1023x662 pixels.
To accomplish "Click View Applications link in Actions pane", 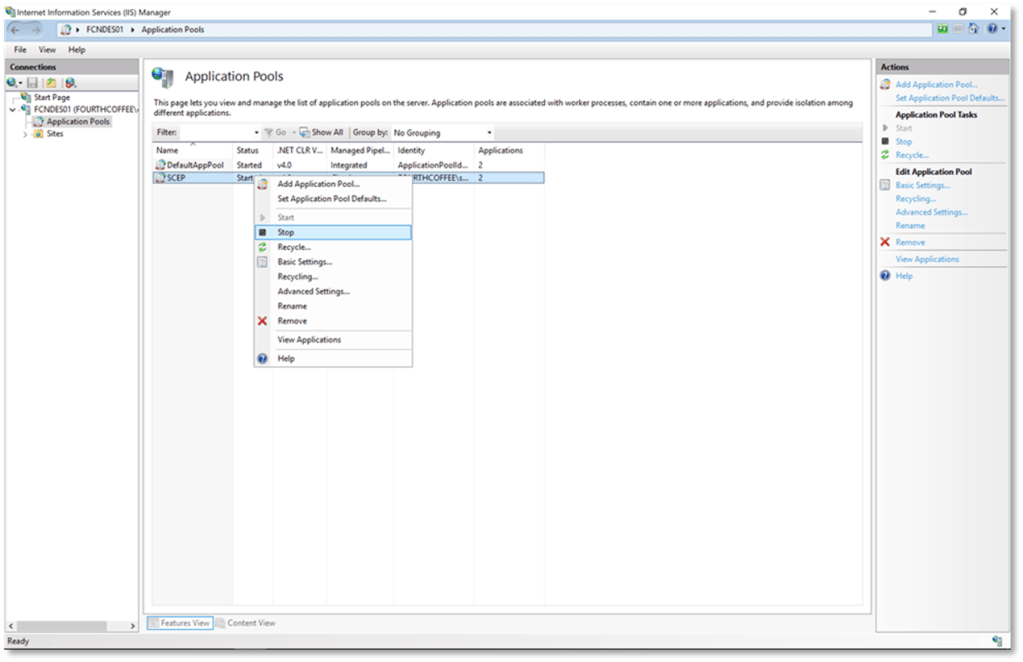I will (x=927, y=259).
